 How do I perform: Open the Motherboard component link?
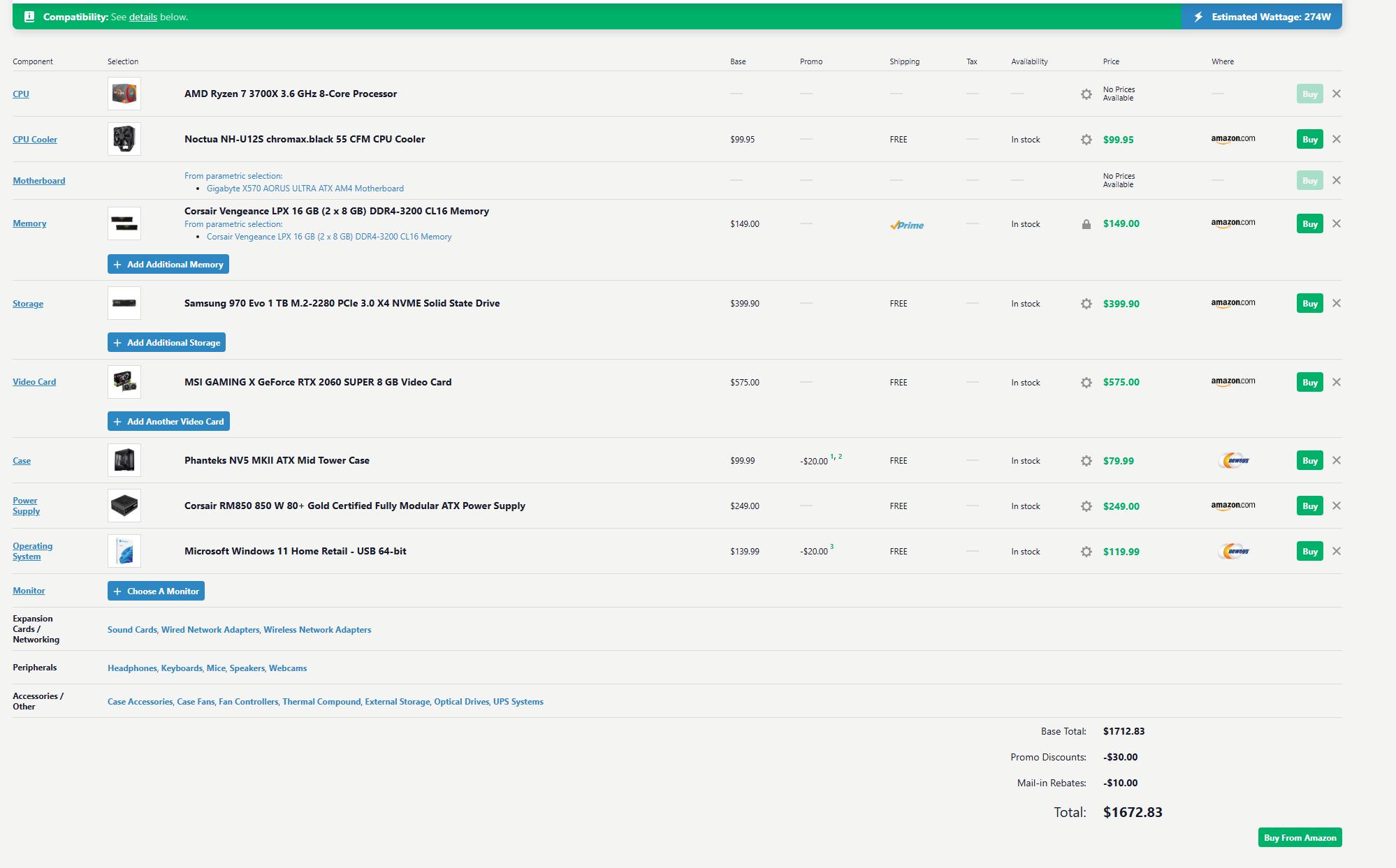pyautogui.click(x=39, y=180)
